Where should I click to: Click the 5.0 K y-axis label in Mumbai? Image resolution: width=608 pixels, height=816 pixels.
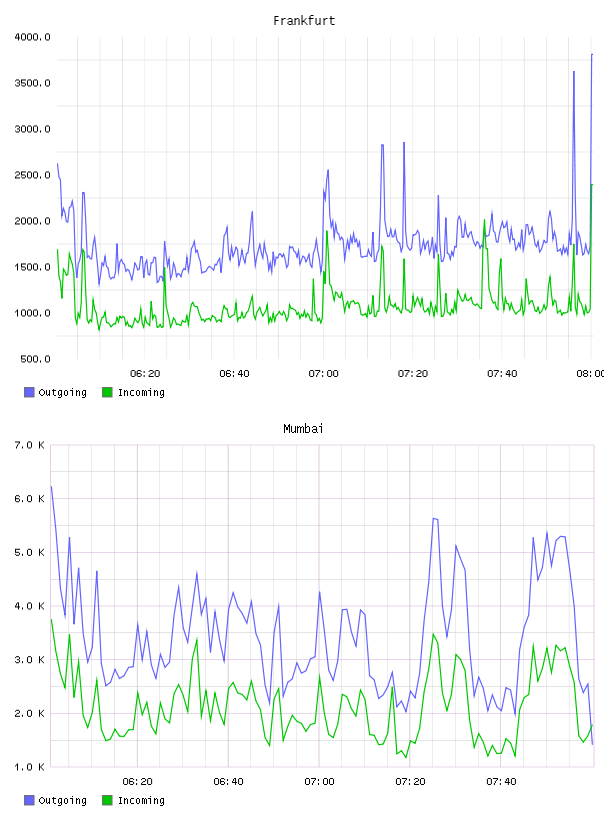(x=29, y=552)
